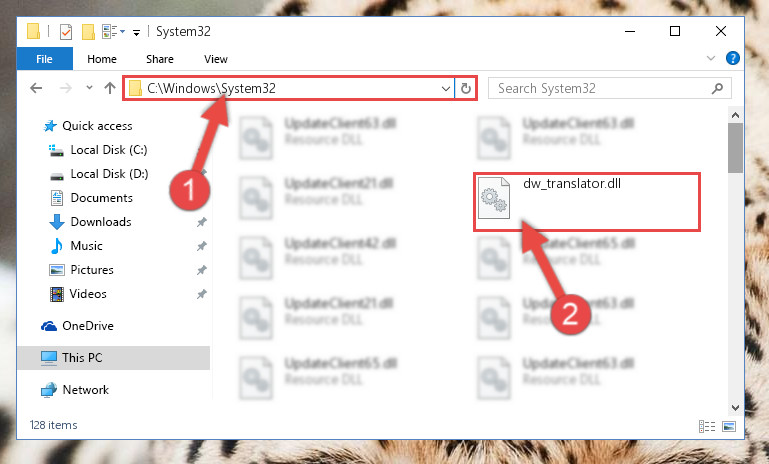Image resolution: width=769 pixels, height=464 pixels.
Task: Open recent locations dropdown arrow
Action: (89, 88)
